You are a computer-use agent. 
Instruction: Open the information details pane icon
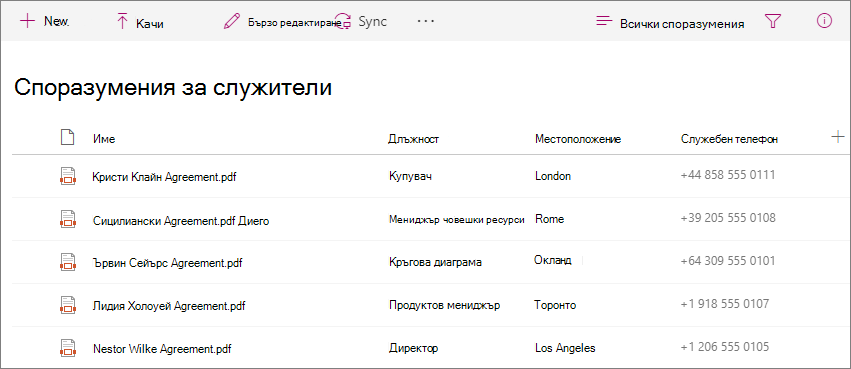[824, 21]
